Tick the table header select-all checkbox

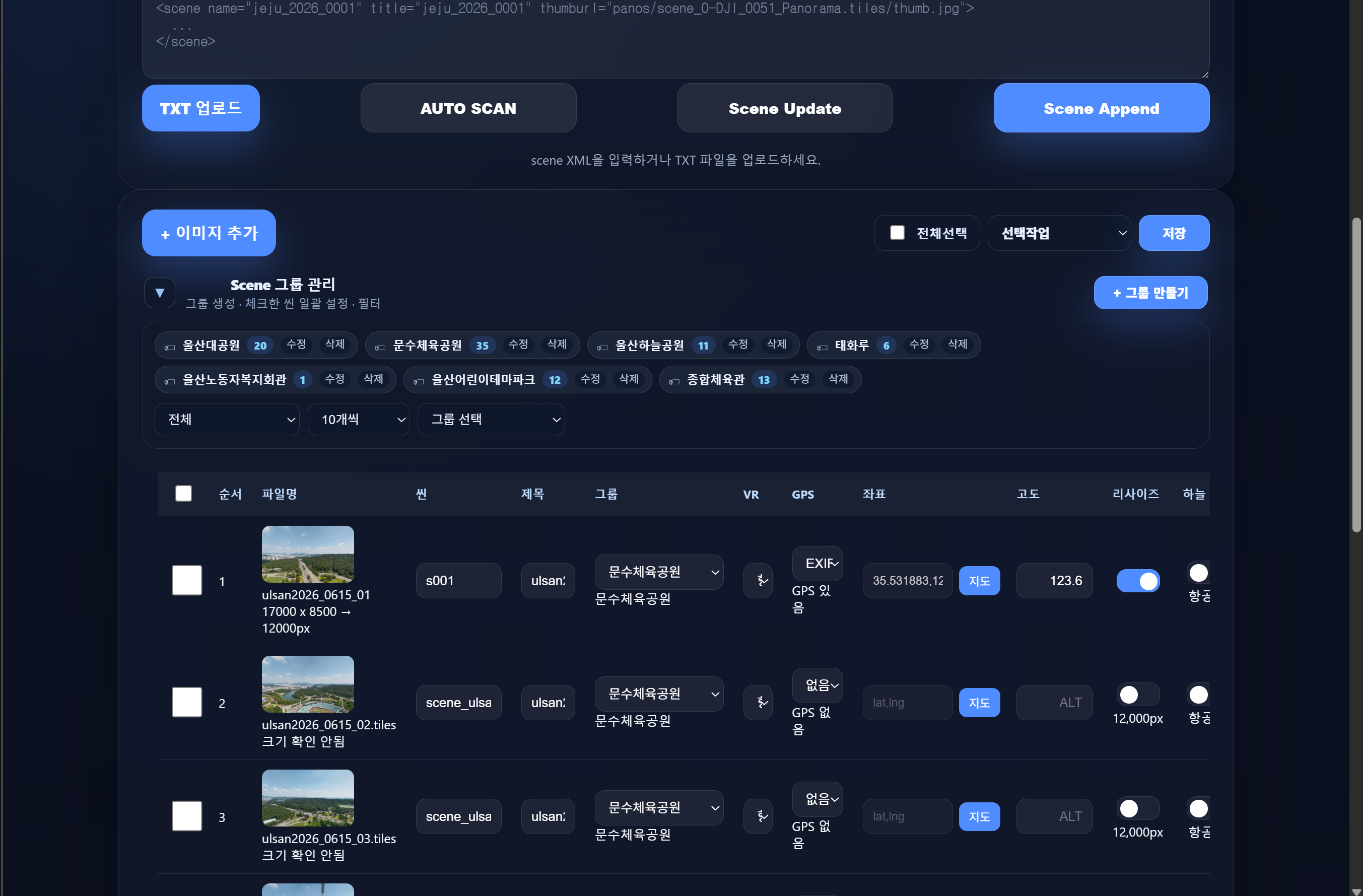pos(183,494)
